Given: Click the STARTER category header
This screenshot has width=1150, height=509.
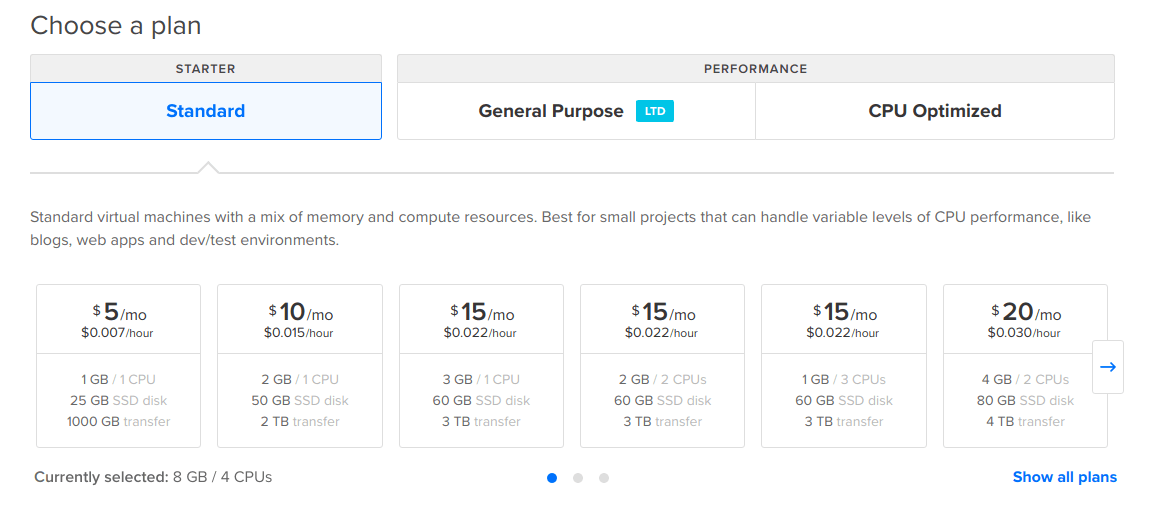Looking at the screenshot, I should pyautogui.click(x=205, y=69).
